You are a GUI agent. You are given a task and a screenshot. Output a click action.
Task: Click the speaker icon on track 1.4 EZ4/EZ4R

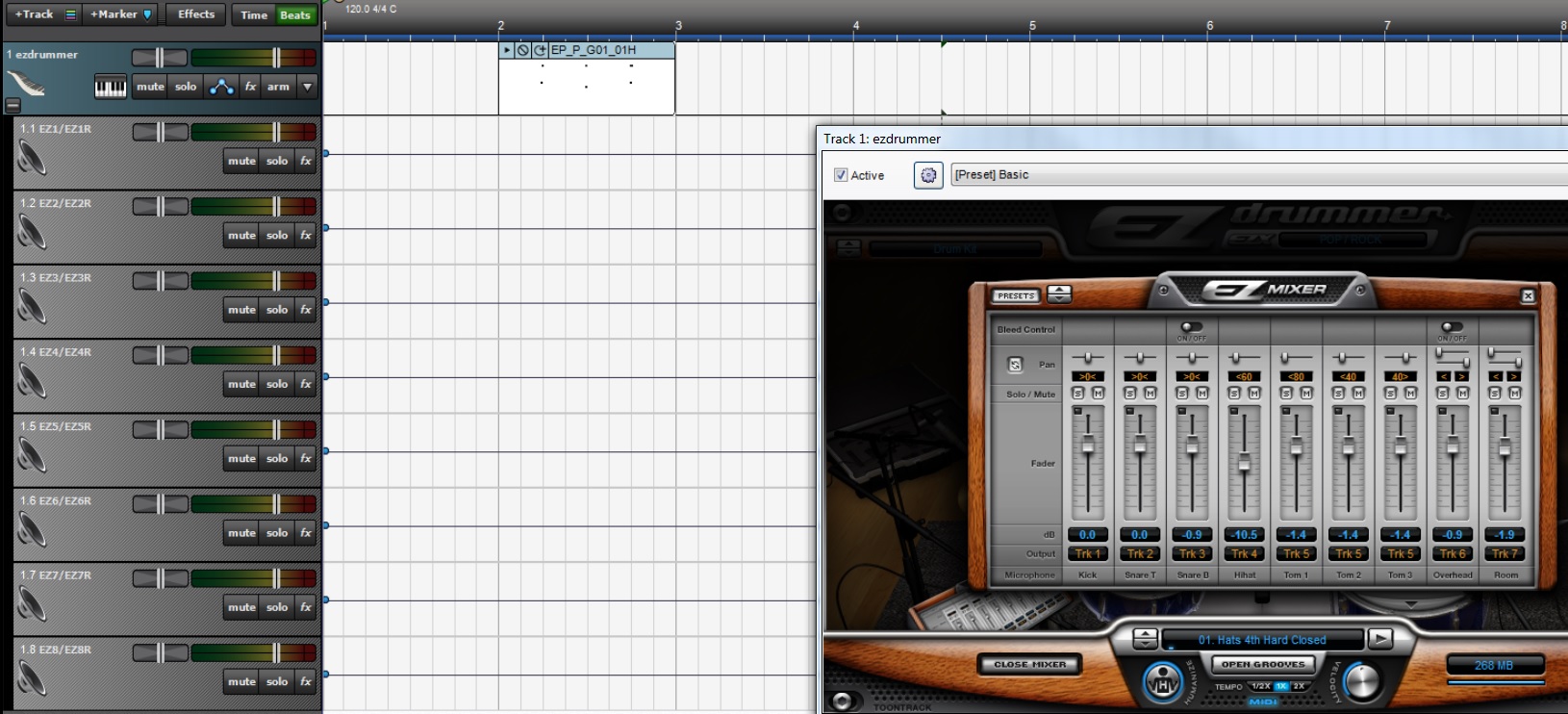(x=32, y=382)
